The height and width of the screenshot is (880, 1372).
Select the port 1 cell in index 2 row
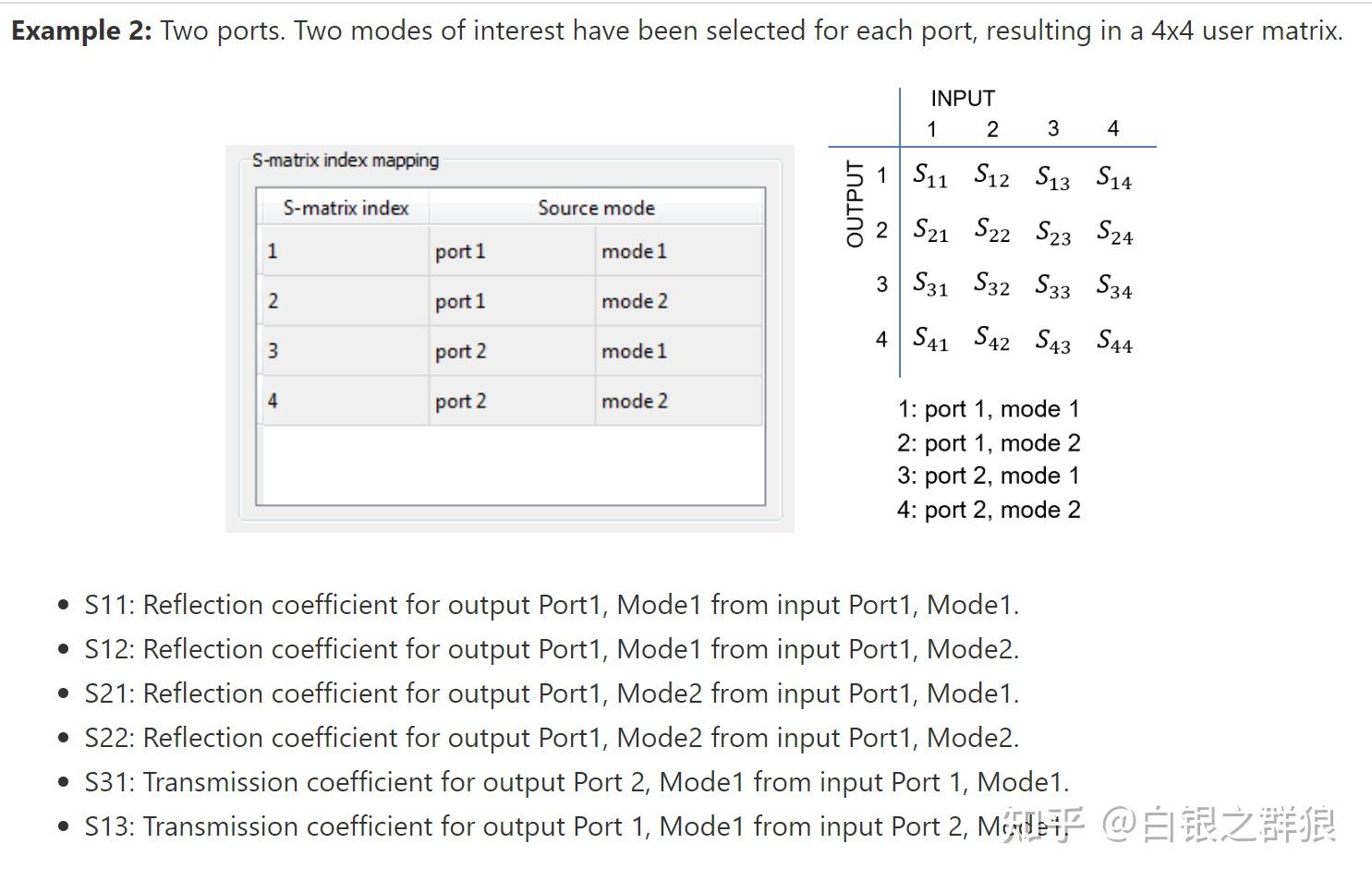tap(511, 301)
